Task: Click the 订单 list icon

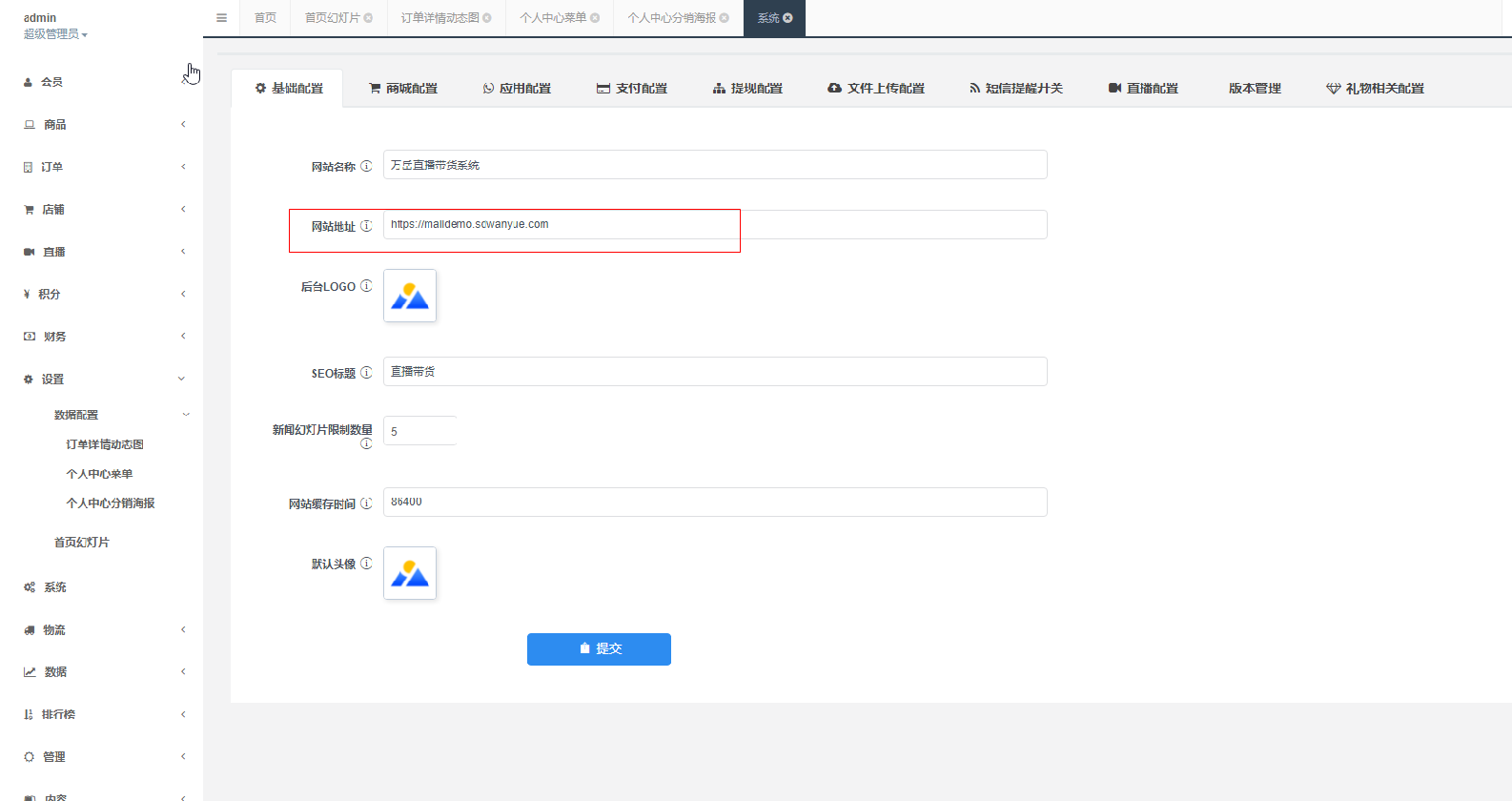Action: [28, 167]
